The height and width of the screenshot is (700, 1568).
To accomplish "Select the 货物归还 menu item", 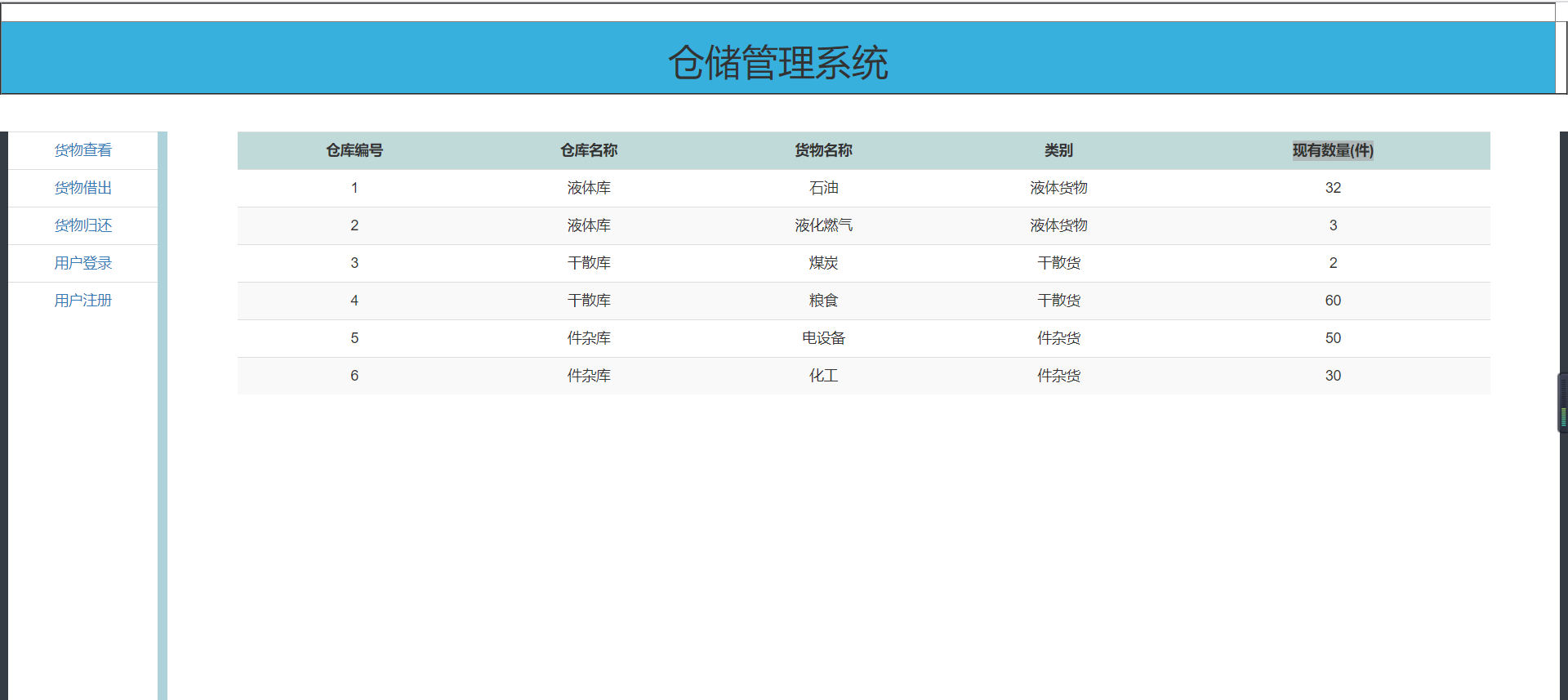I will coord(82,225).
